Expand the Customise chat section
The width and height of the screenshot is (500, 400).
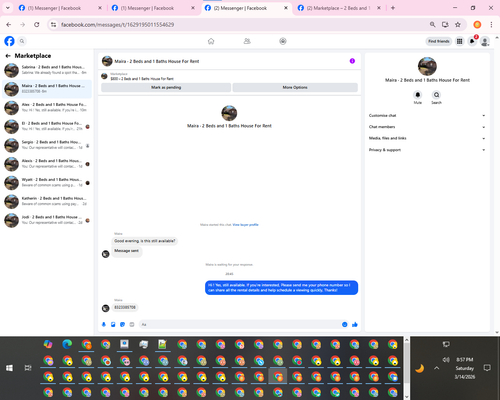(427, 115)
